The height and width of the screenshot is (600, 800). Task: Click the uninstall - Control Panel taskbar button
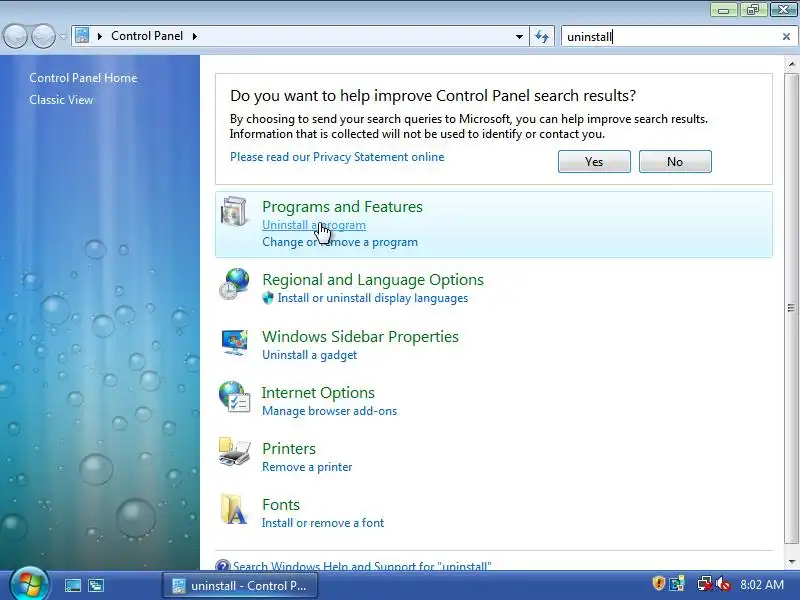(240, 586)
